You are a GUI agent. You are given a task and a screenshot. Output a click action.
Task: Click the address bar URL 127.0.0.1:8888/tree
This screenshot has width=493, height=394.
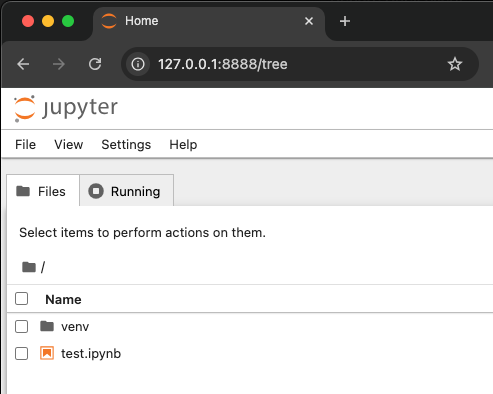click(223, 64)
